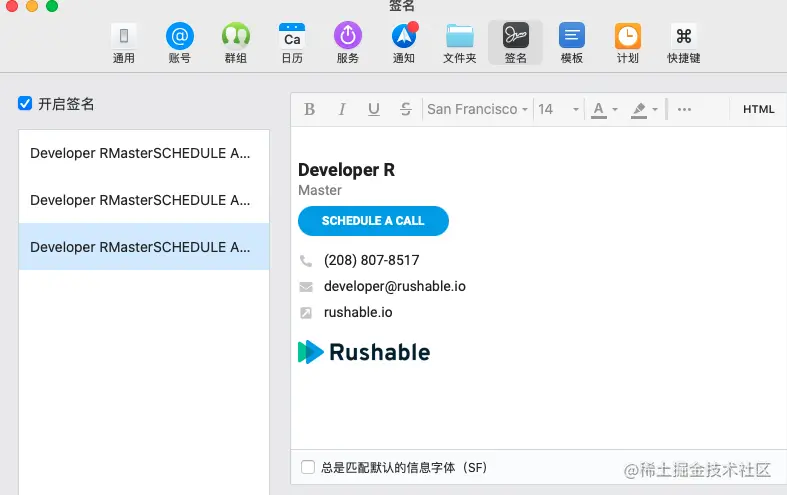Click the rushable.io website link
Viewport: 787px width, 495px height.
click(358, 312)
